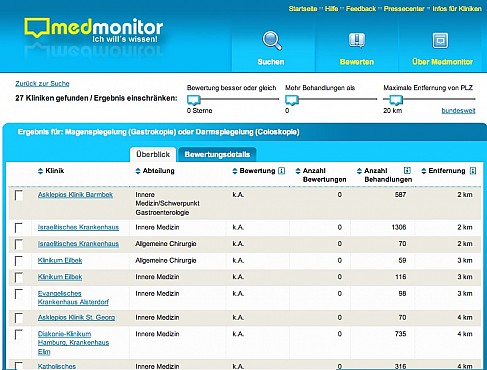This screenshot has width=487, height=370.
Task: Tick checkbox for Israelitisches Krankenhaus Allgemeine Chirurgie
Action: coord(19,244)
